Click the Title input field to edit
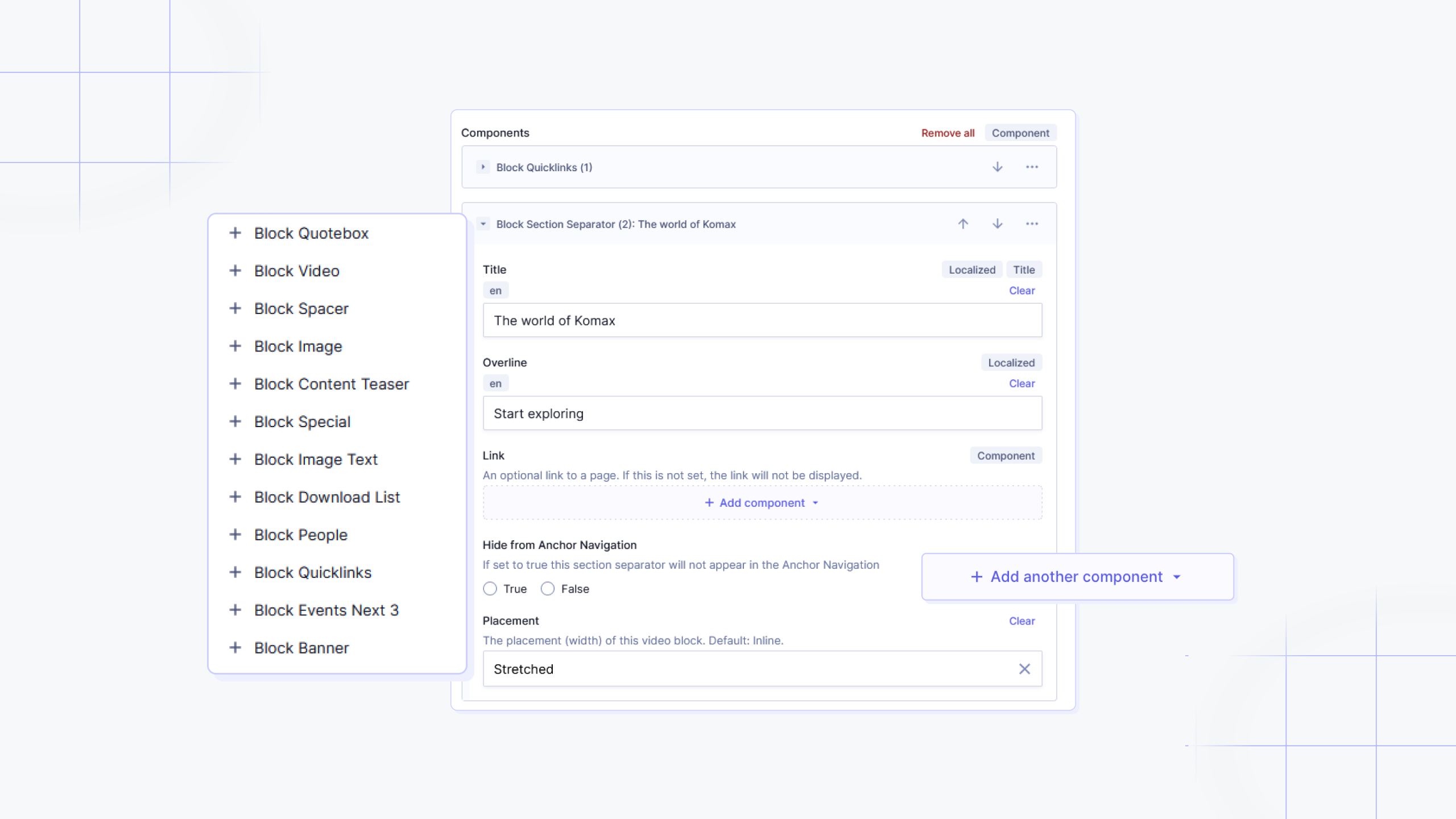This screenshot has height=819, width=1456. click(762, 319)
